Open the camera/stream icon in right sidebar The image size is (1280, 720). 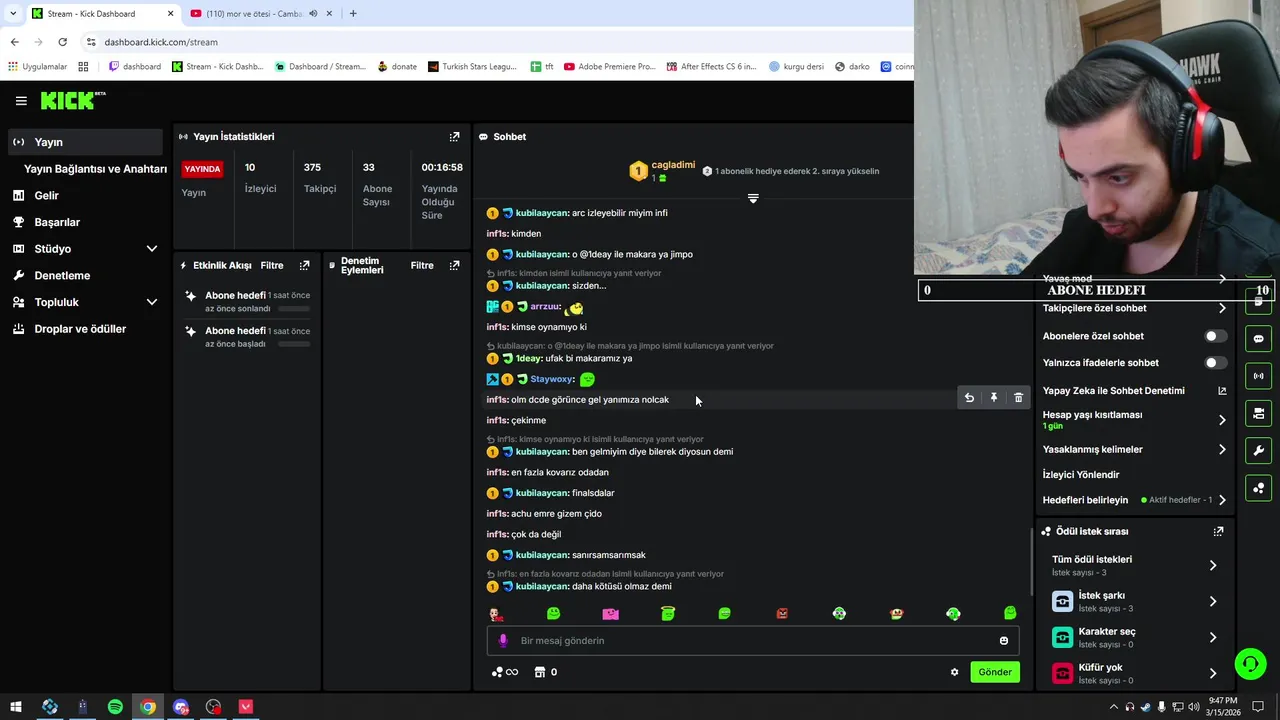(x=1258, y=413)
